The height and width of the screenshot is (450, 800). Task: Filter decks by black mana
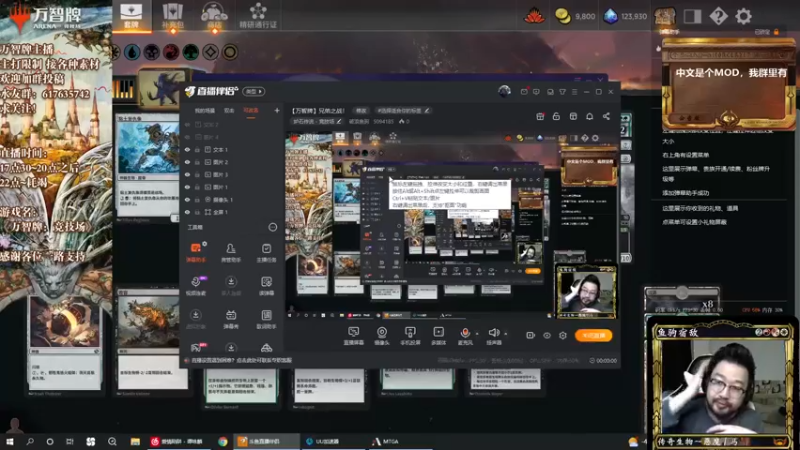click(152, 52)
